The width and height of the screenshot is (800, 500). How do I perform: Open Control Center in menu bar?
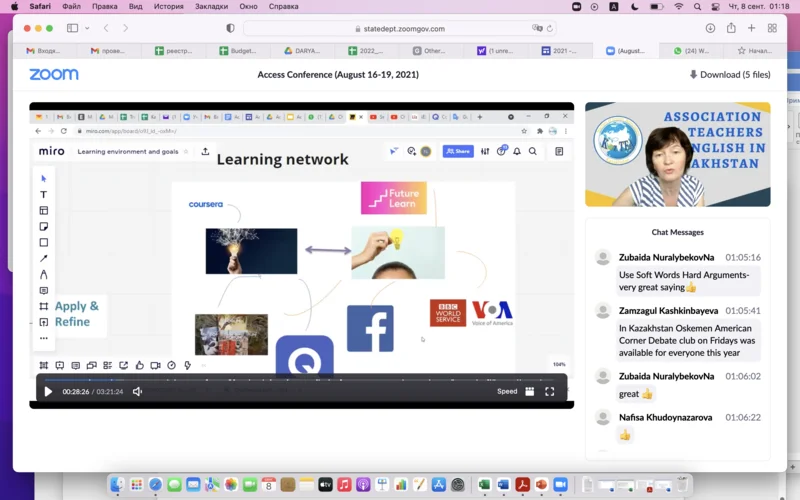coord(715,7)
